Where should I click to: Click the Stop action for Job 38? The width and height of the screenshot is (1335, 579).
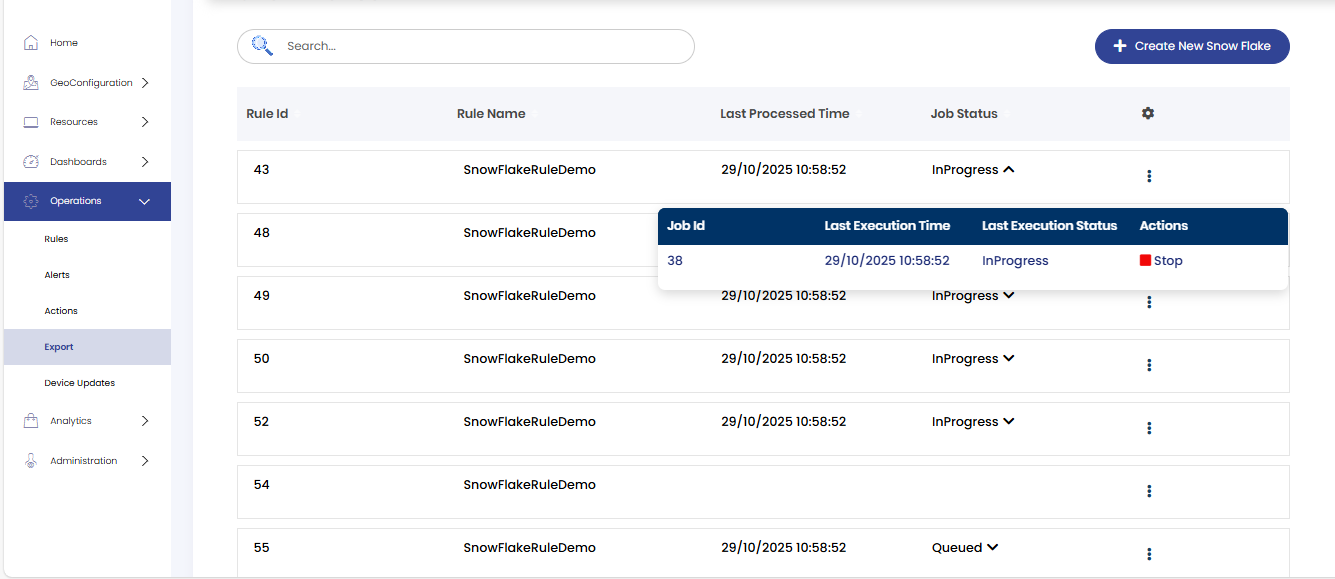pyautogui.click(x=1161, y=261)
